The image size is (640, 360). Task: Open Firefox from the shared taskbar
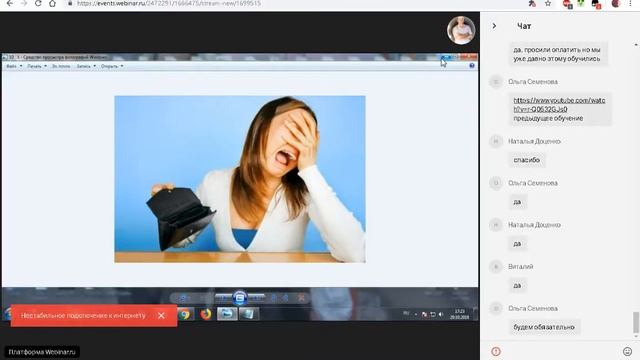click(x=206, y=314)
